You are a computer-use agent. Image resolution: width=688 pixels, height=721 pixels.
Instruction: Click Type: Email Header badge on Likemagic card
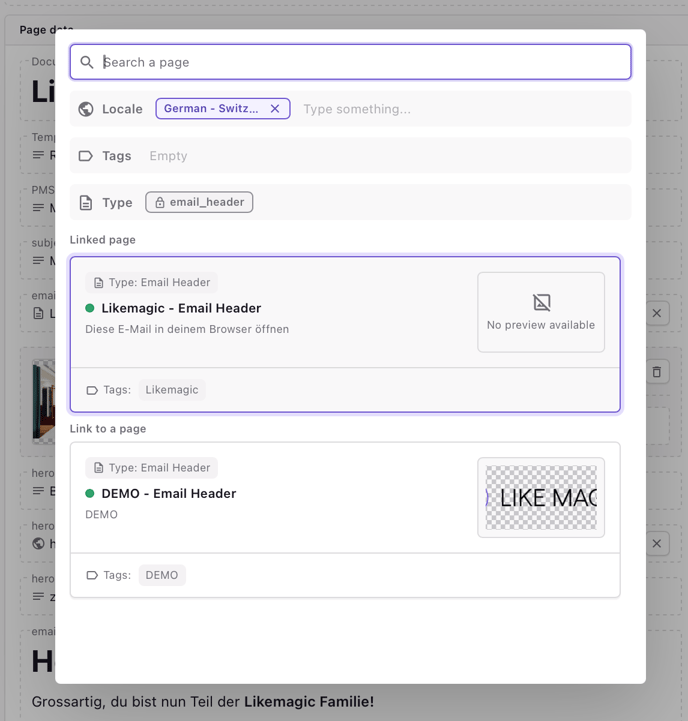(x=152, y=283)
